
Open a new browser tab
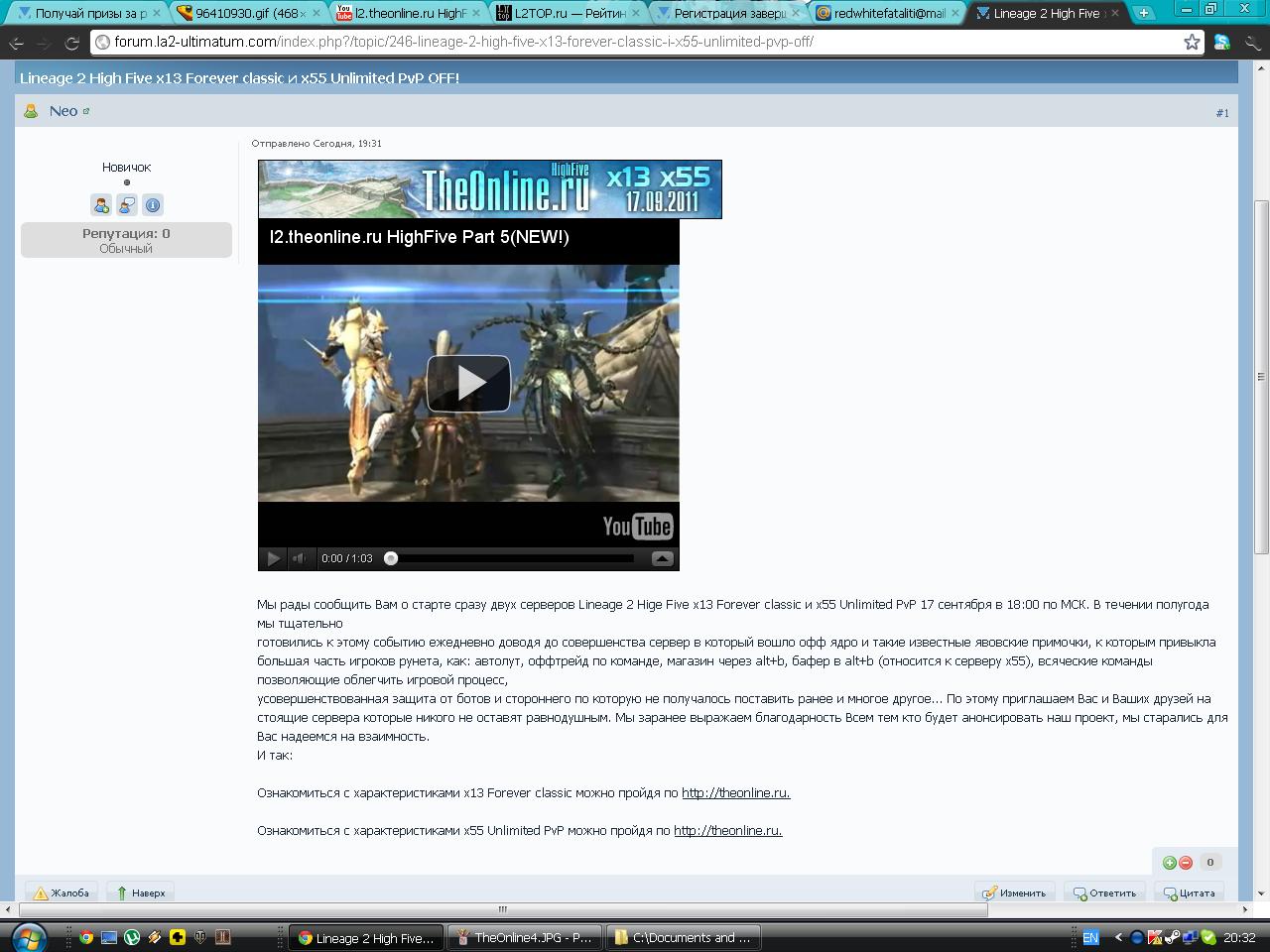[x=1144, y=13]
